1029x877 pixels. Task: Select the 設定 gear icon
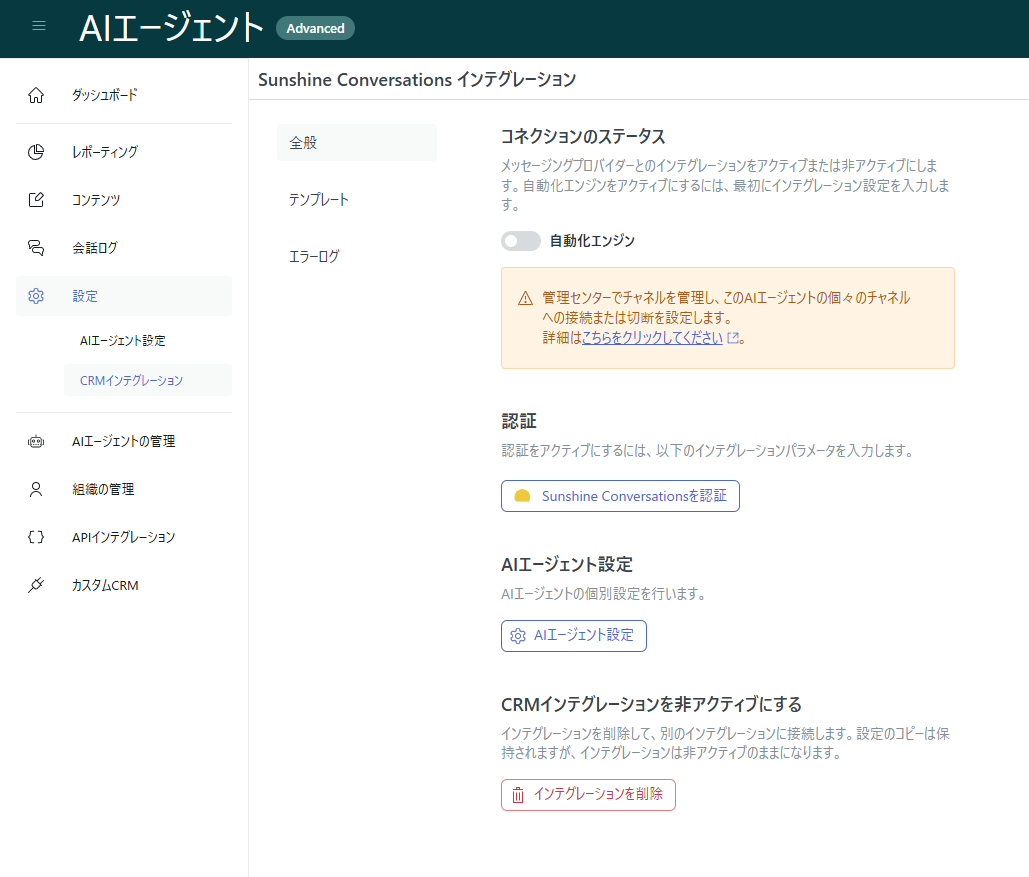click(x=36, y=296)
